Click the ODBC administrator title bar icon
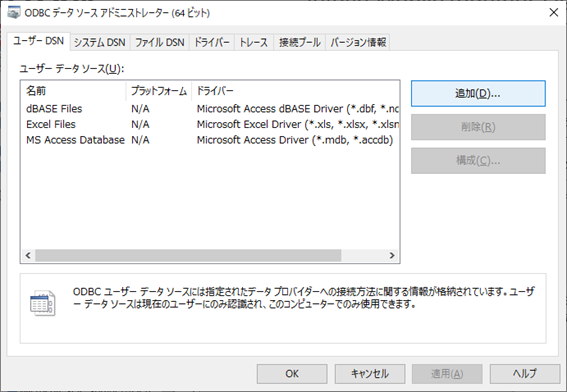Viewport: 567px width, 392px height. coord(14,13)
